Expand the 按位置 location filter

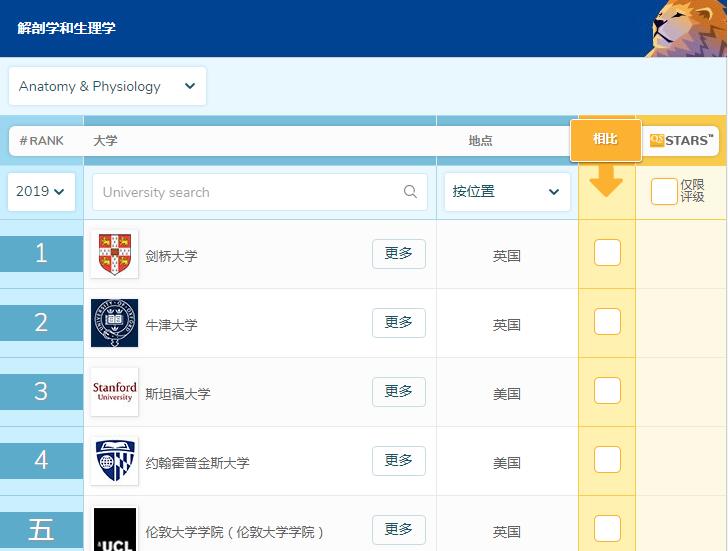pos(507,192)
